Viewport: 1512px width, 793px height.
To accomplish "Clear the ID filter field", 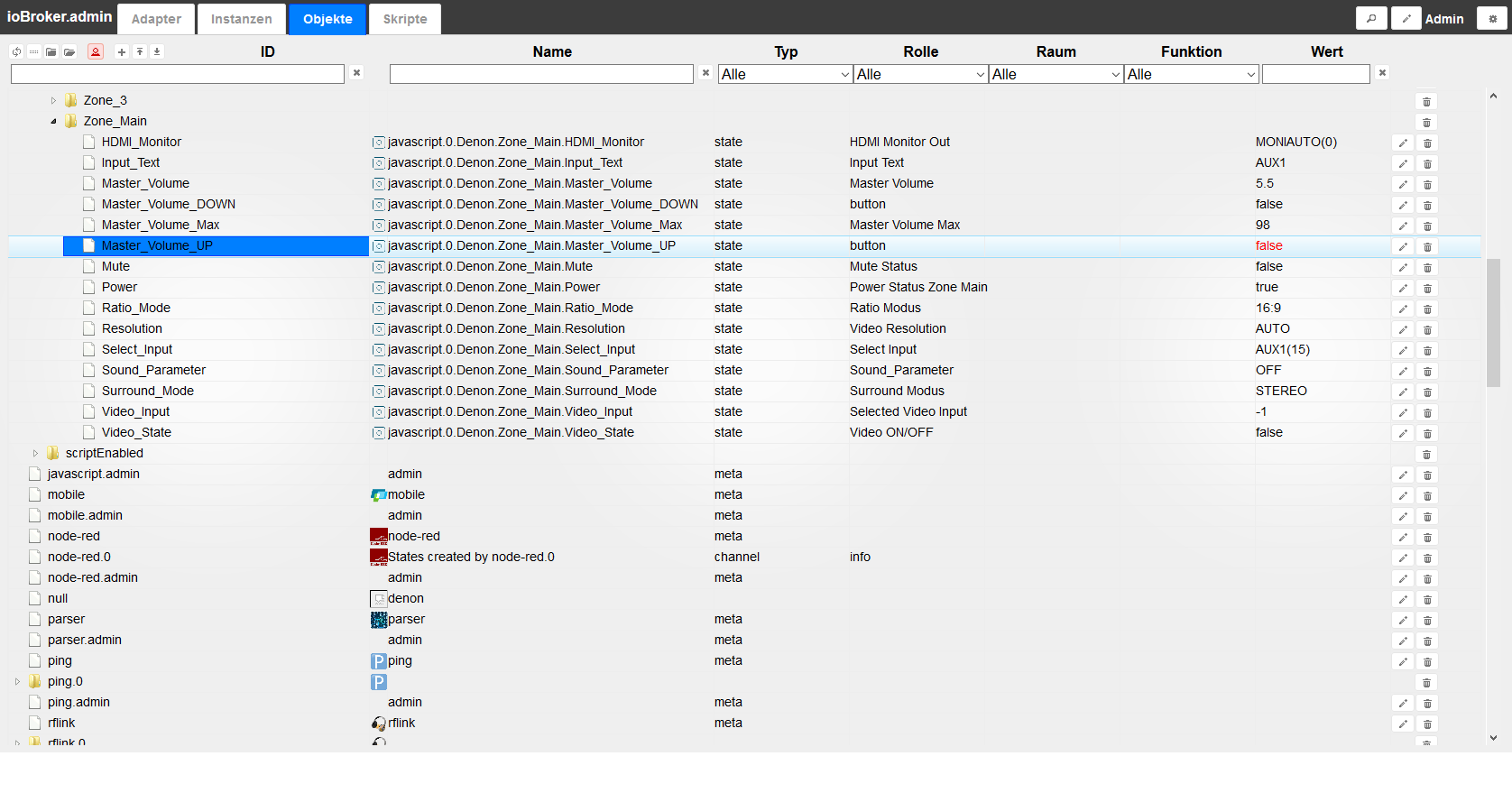I will point(357,73).
